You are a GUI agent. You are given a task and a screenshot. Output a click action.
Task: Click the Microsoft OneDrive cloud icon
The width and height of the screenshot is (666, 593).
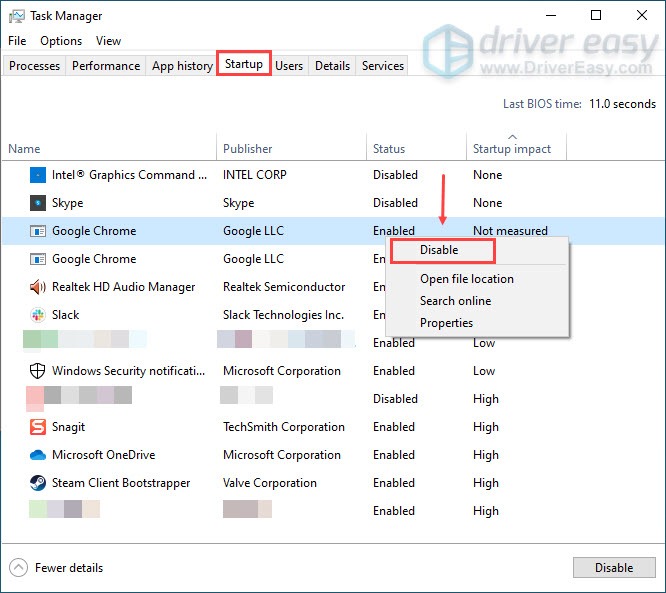pos(38,455)
